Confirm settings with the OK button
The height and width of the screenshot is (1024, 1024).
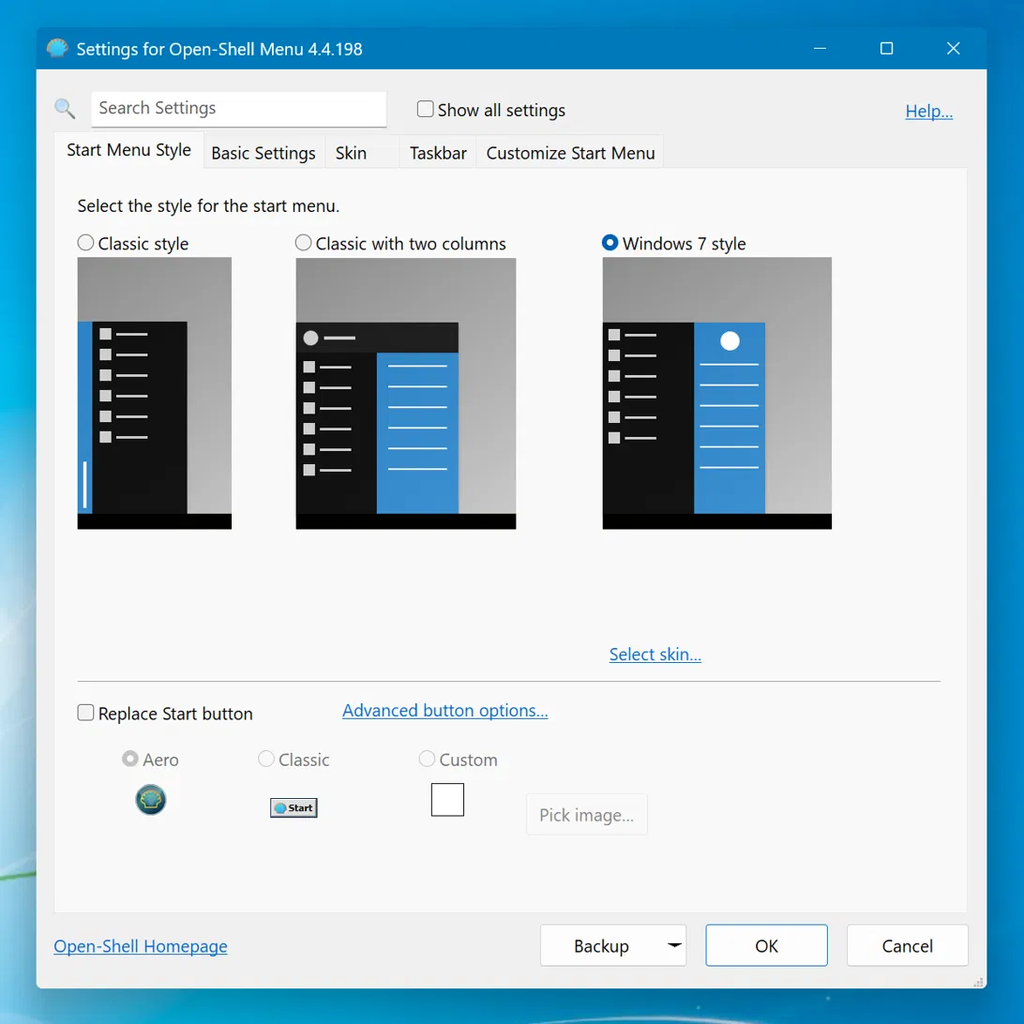point(766,945)
